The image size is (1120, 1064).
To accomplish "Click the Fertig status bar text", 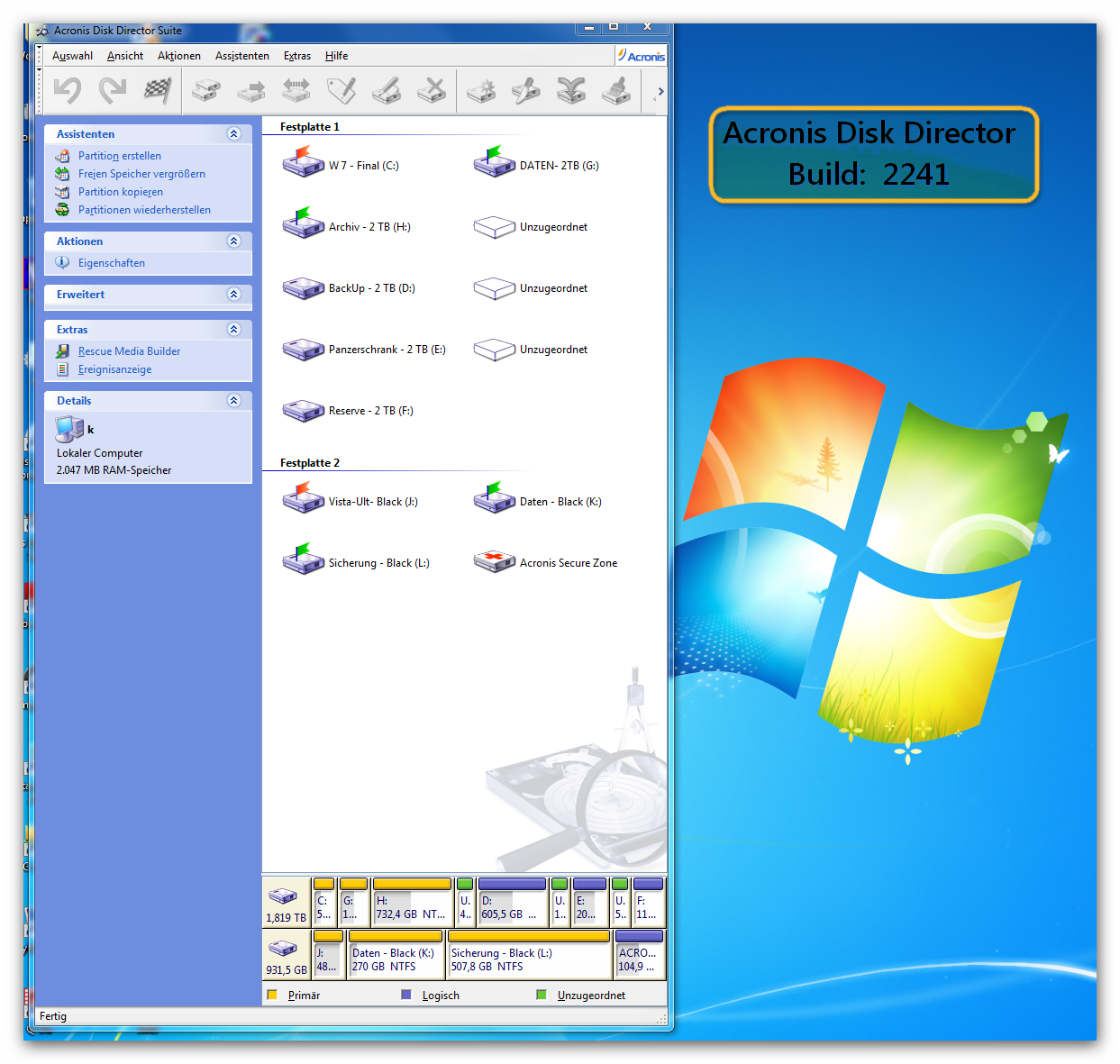I will (53, 1016).
